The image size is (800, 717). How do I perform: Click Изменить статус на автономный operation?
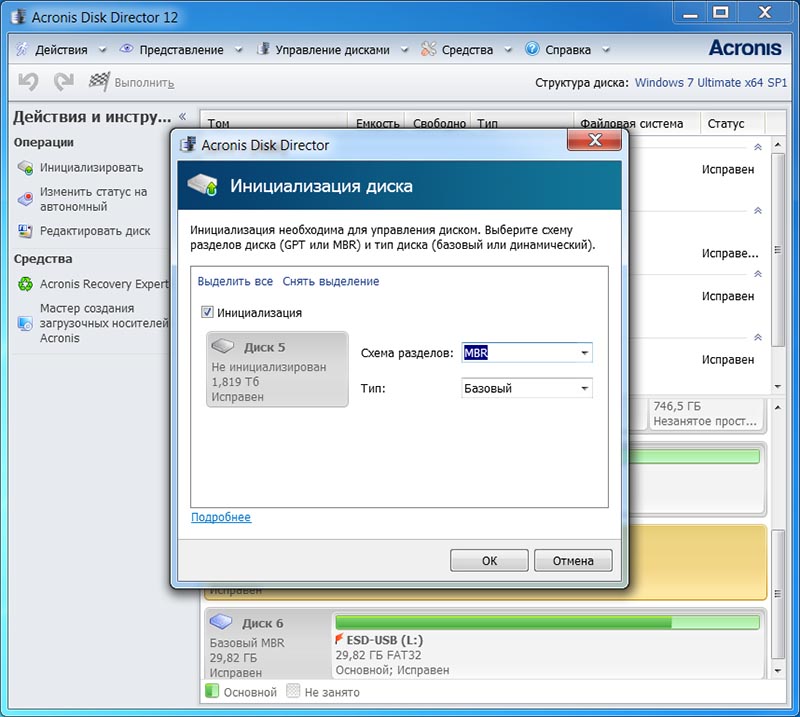pos(93,199)
